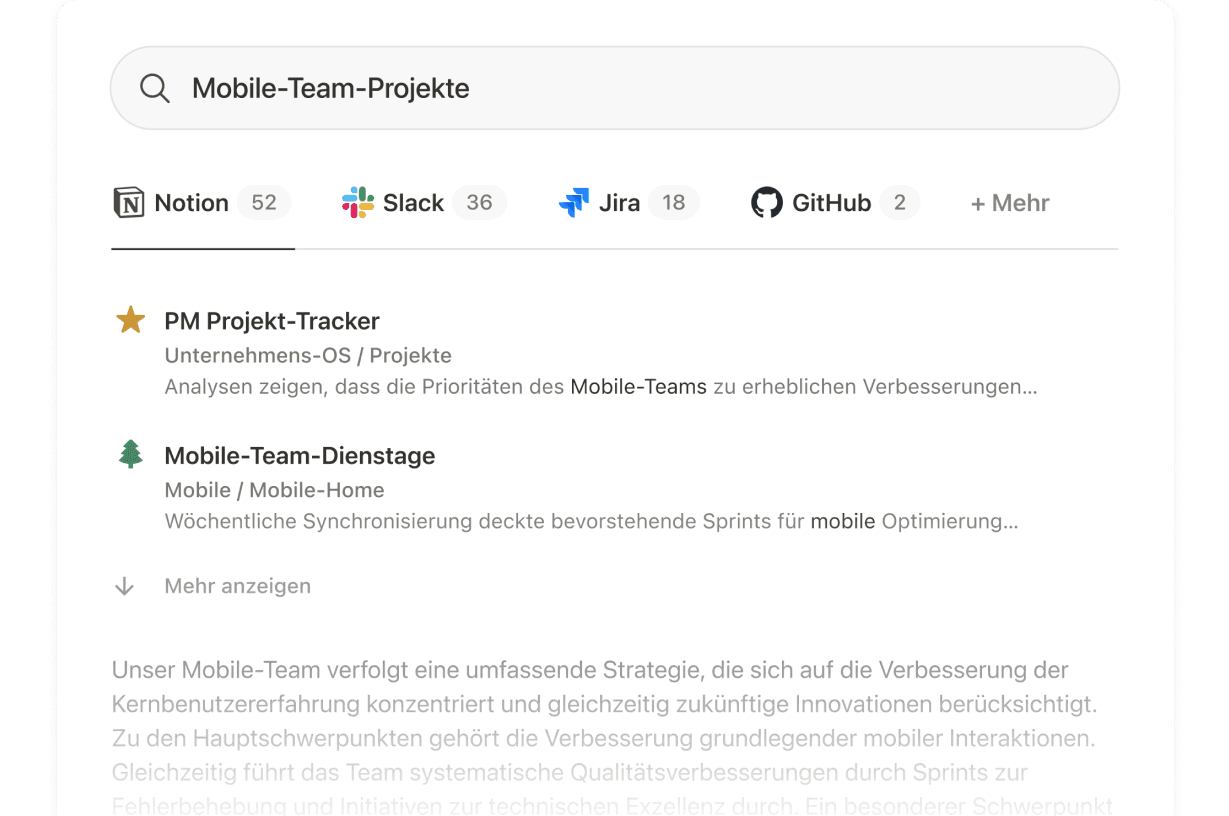Click the Mobile / Mobile-Home breadcrumb
This screenshot has height=816, width=1229.
274,490
